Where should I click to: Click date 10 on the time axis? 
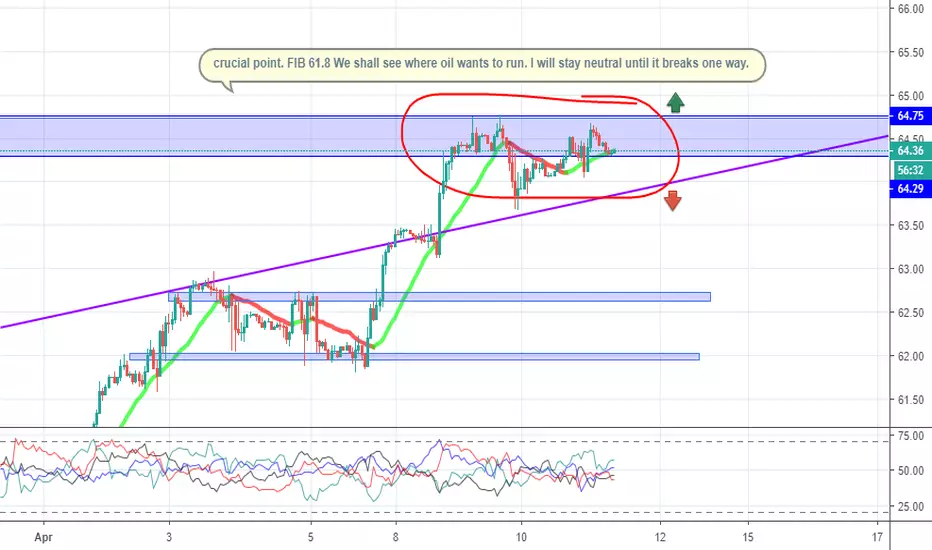click(521, 538)
